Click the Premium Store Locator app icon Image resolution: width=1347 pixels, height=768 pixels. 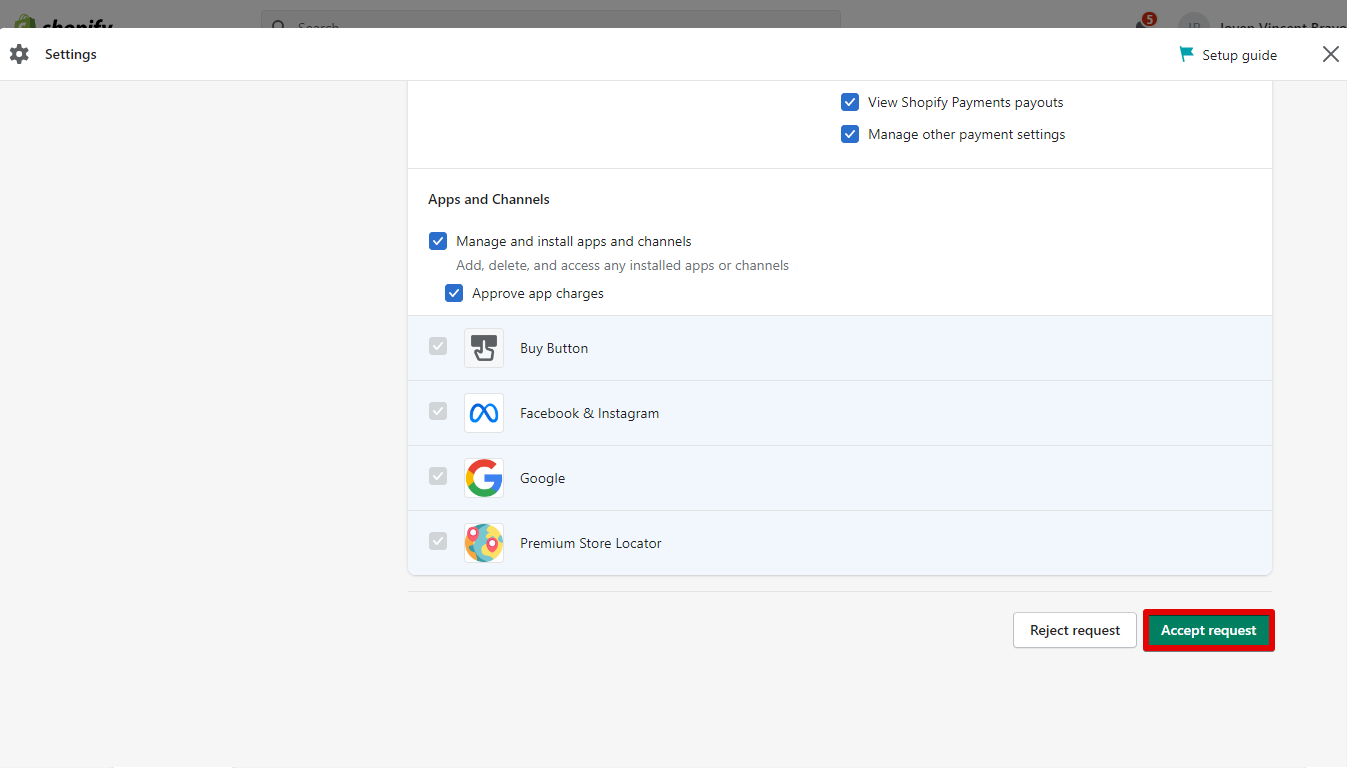click(x=484, y=542)
